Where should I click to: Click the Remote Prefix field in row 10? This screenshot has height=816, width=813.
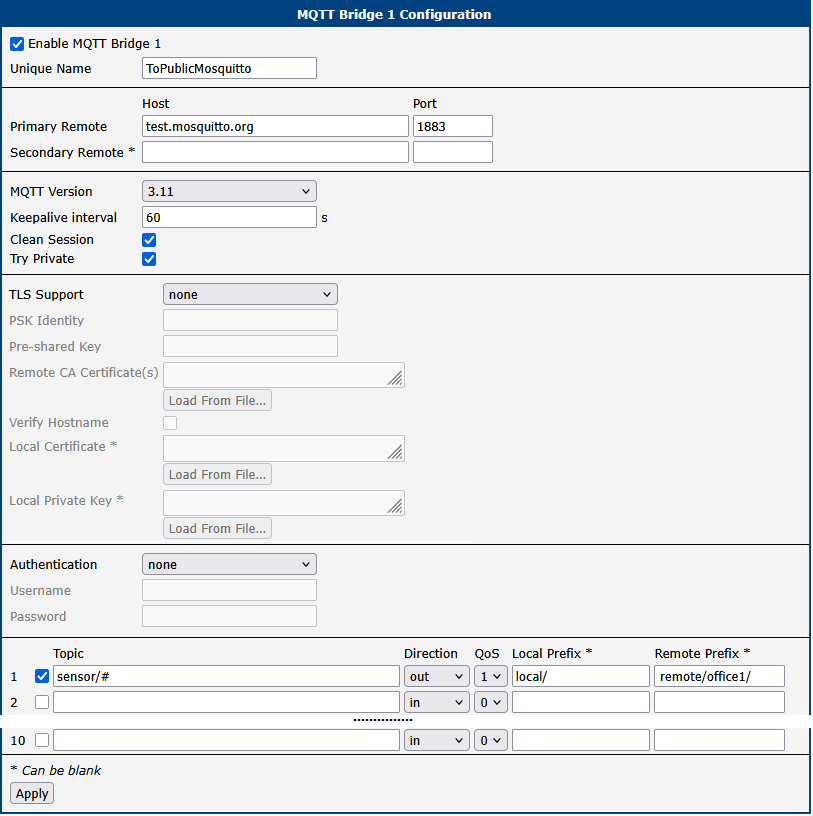point(719,741)
